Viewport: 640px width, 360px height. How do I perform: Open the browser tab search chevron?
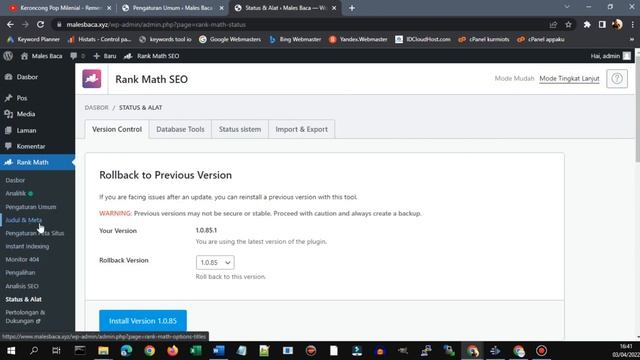coord(567,7)
